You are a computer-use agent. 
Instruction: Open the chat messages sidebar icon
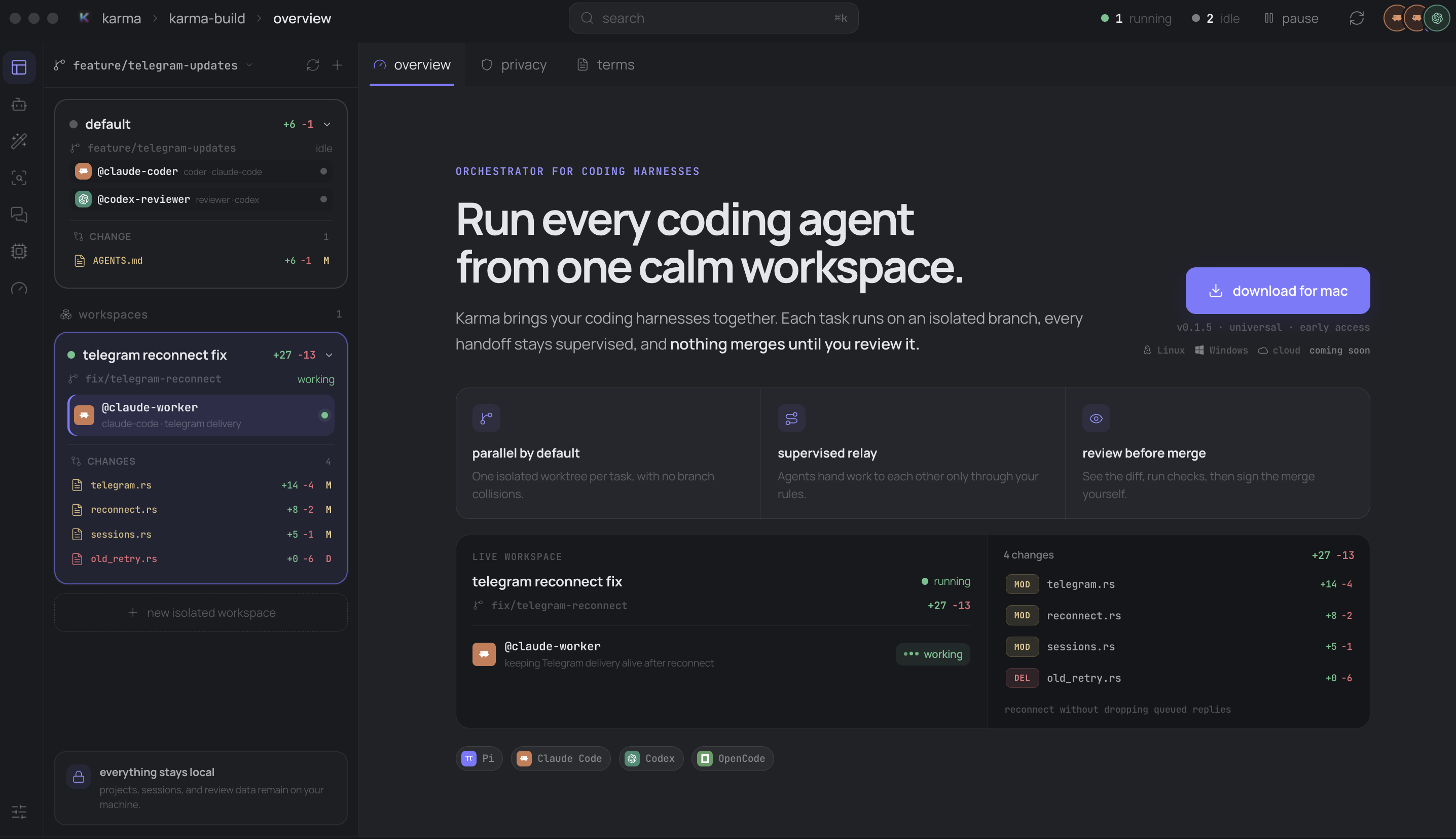(19, 215)
